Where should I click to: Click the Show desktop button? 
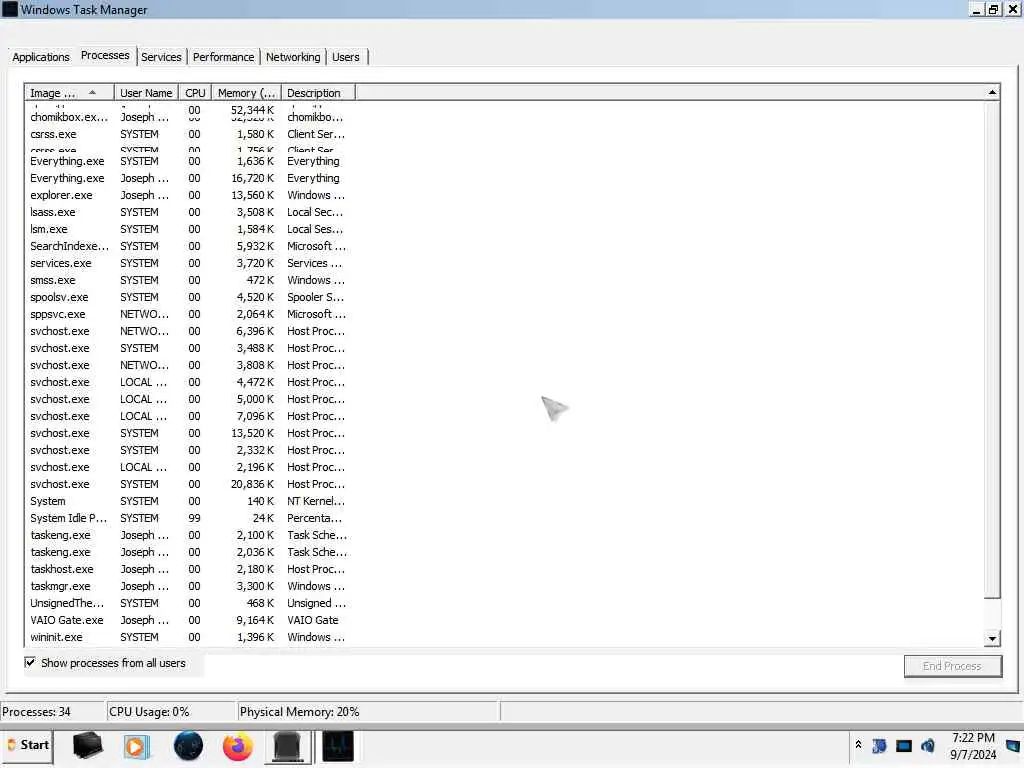[x=1014, y=746]
